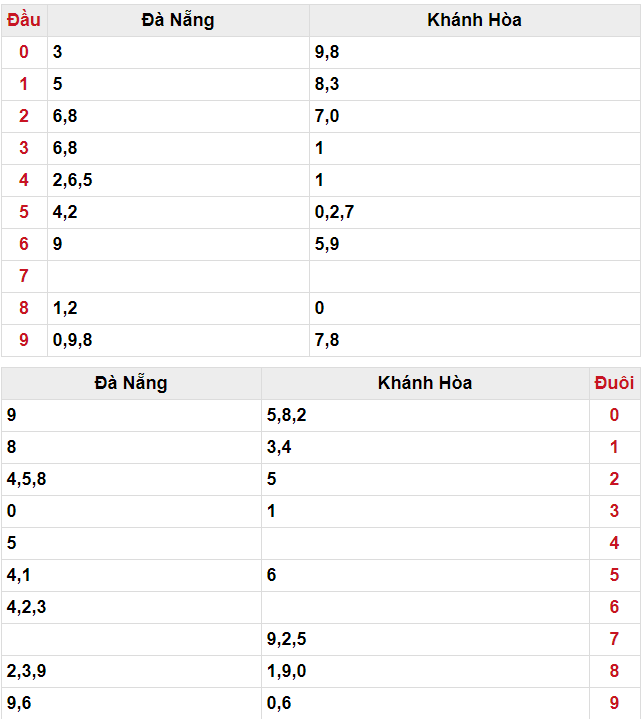Click the '5,8,2' cell in Khánh Hòa column
The image size is (644, 719).
coord(287,416)
